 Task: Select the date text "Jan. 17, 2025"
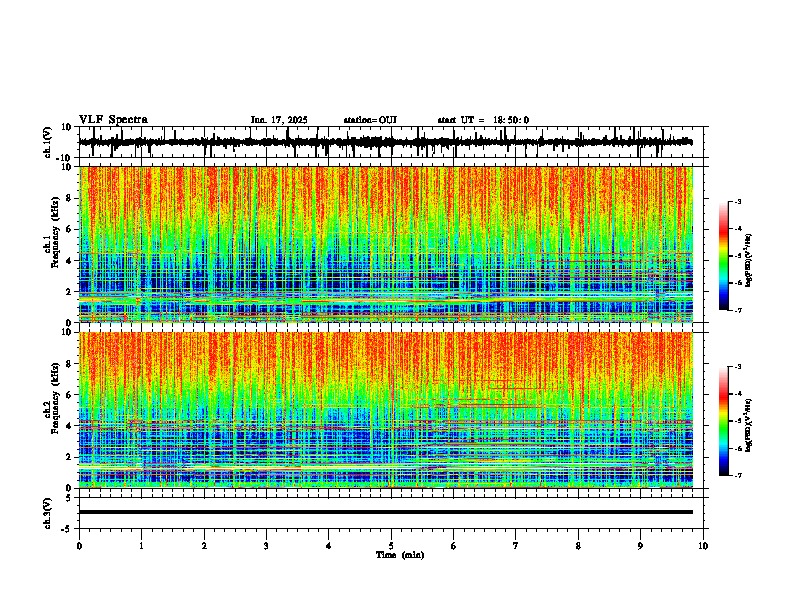279,120
